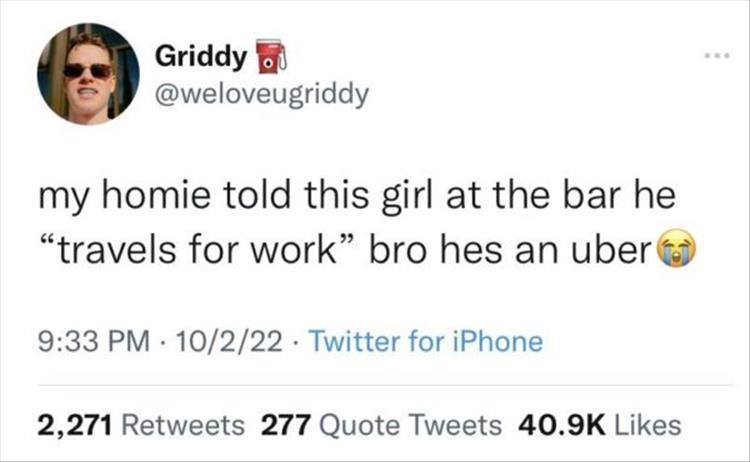Open the @weloveugriddy handle
The width and height of the screenshot is (750, 462).
click(x=262, y=94)
